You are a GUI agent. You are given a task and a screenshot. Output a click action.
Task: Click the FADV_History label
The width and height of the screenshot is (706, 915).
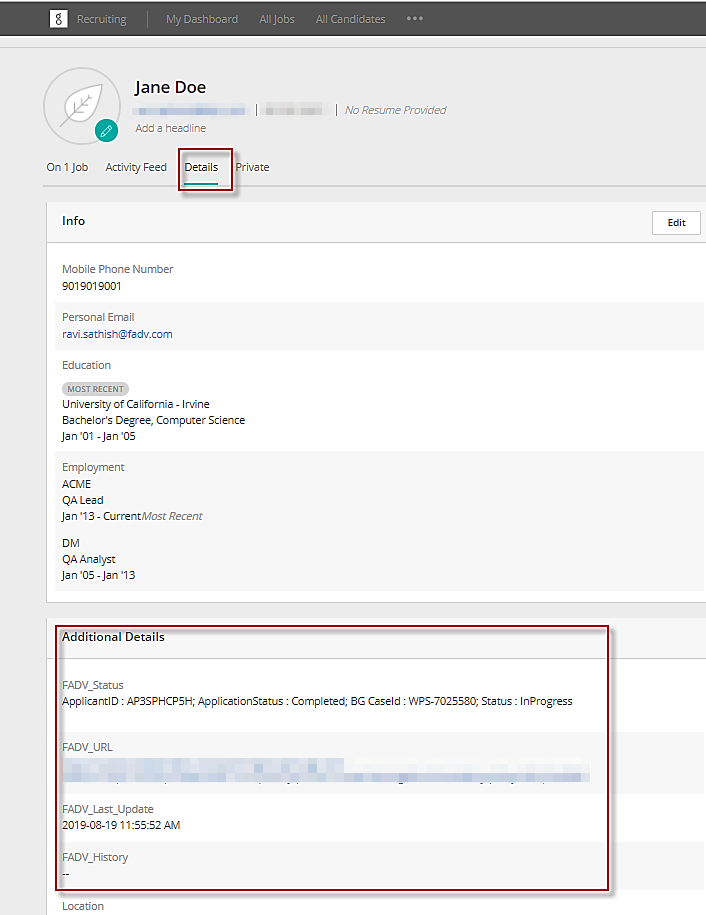point(95,857)
